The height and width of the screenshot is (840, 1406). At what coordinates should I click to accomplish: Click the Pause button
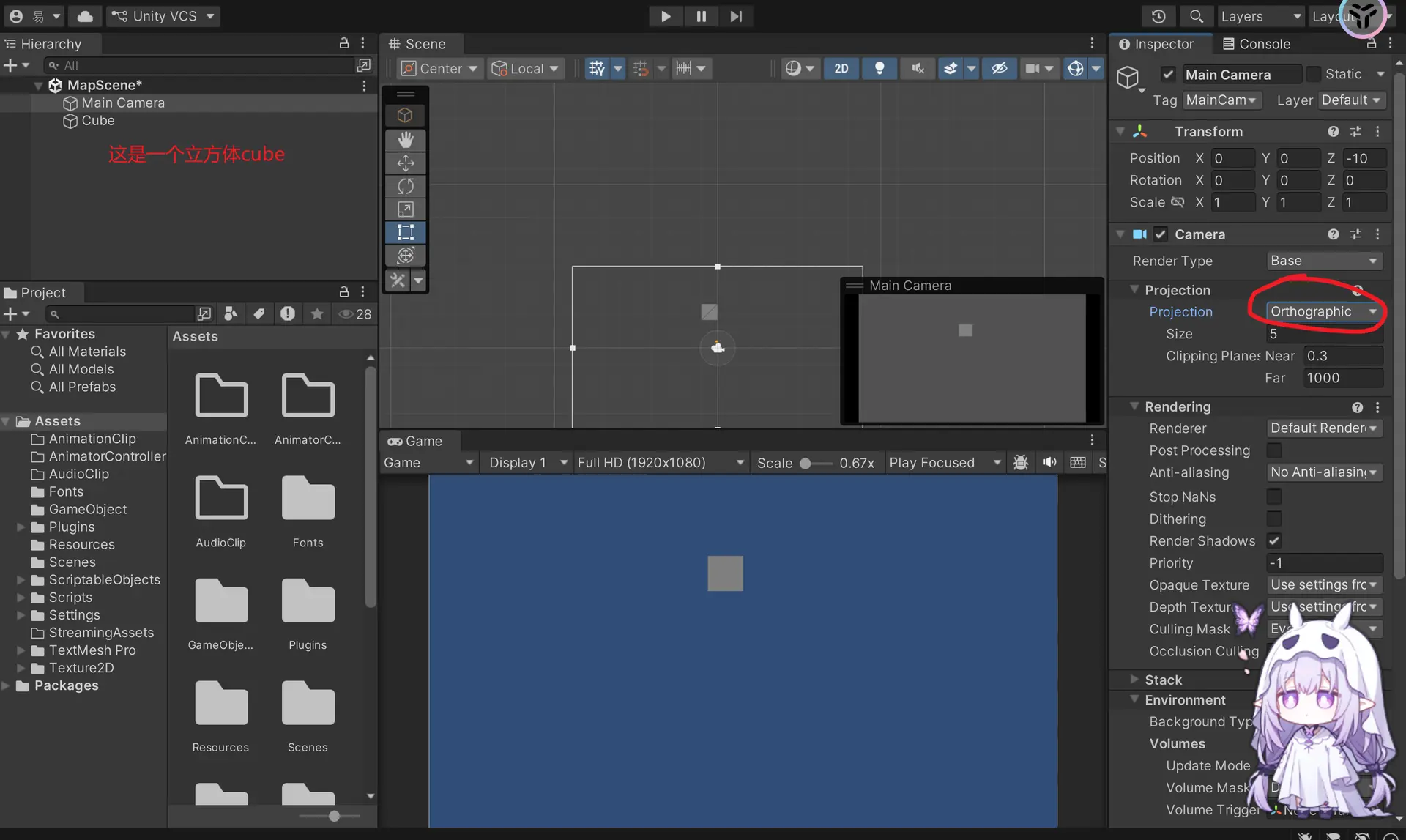click(701, 16)
